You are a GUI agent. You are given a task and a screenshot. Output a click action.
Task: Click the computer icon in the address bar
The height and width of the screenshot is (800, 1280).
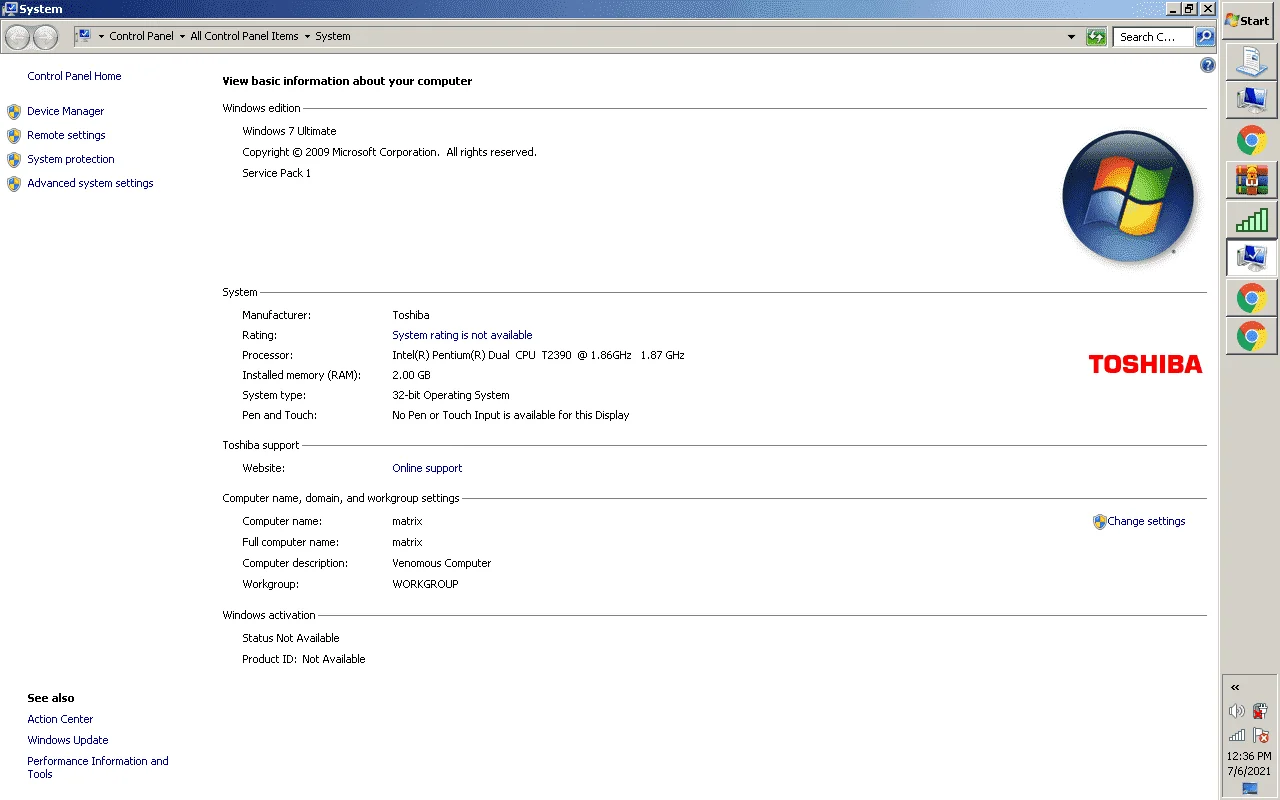point(84,36)
